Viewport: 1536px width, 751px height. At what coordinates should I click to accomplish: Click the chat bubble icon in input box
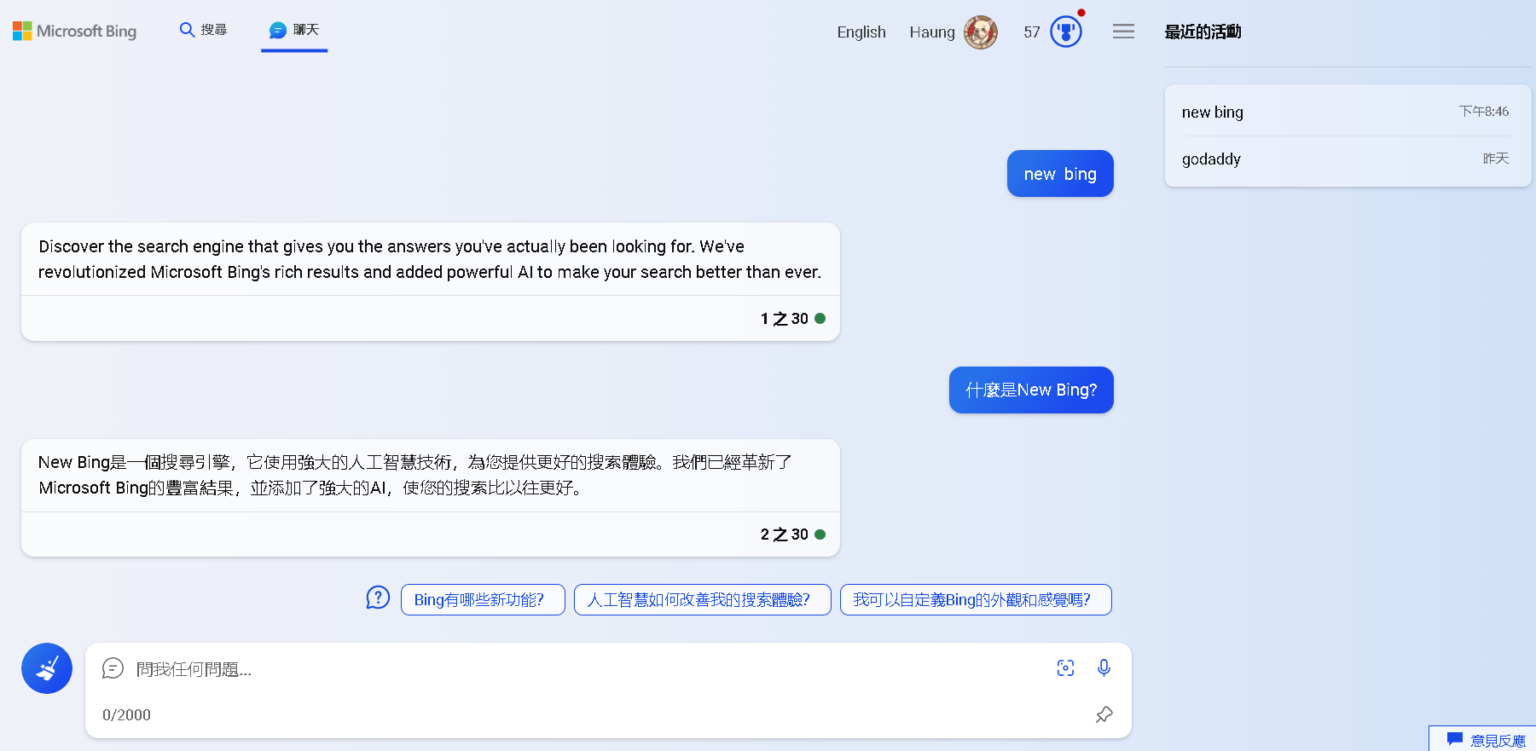click(112, 668)
